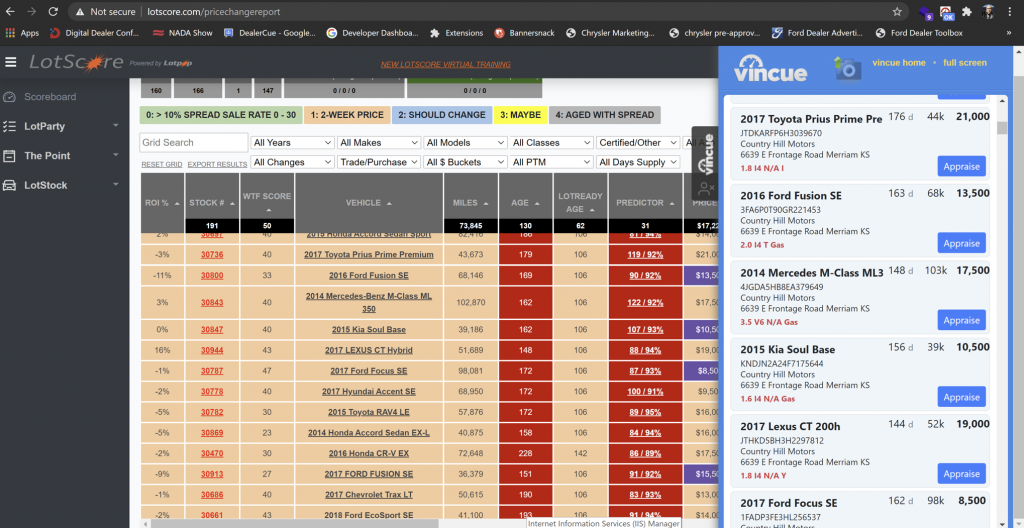Click the Vincue camera icon
This screenshot has height=528, width=1024.
pos(848,69)
